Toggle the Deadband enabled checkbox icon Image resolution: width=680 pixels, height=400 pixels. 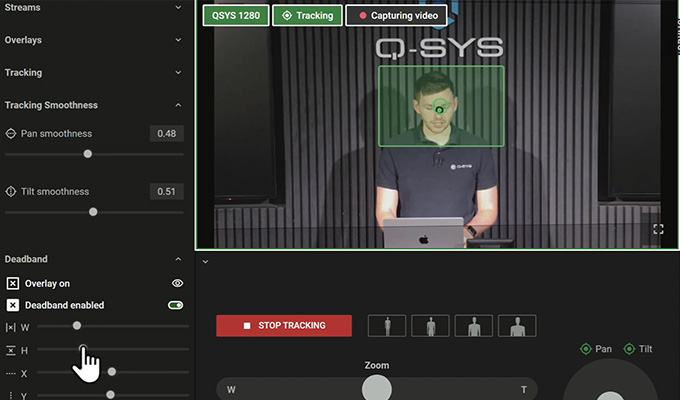point(13,305)
